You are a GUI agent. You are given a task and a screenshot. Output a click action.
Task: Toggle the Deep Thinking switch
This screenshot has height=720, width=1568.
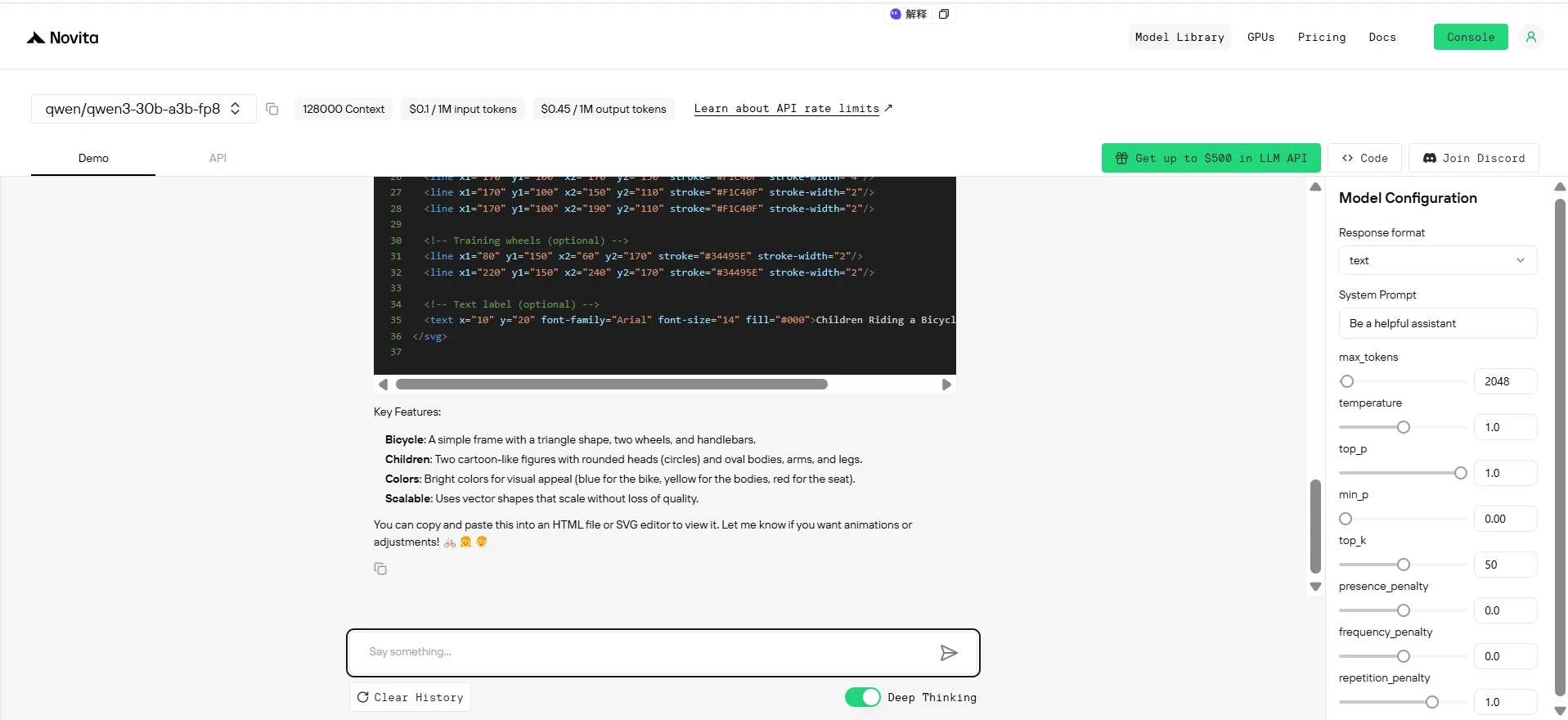(862, 697)
